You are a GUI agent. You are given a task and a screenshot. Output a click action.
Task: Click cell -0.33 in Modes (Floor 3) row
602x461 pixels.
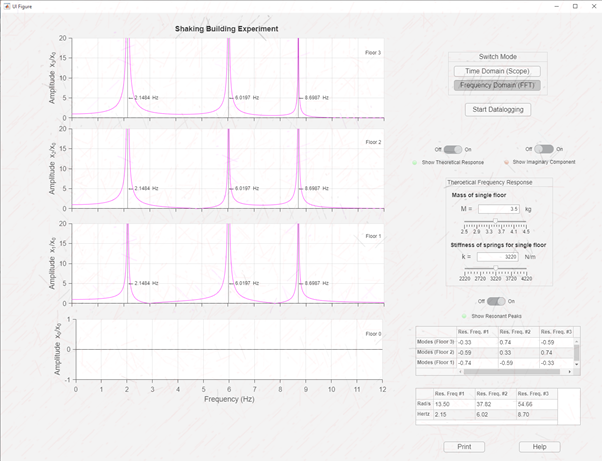(x=477, y=342)
